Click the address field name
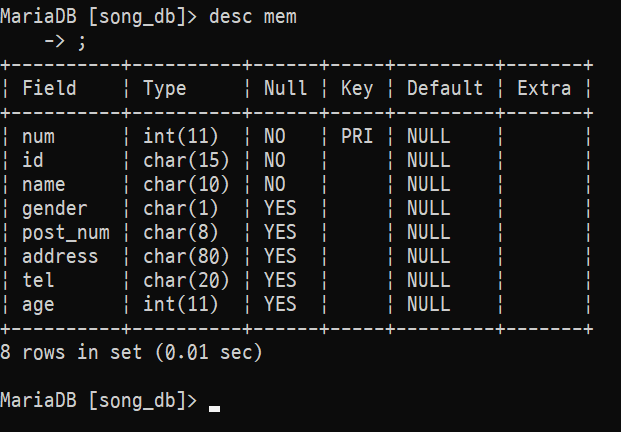 pos(60,256)
